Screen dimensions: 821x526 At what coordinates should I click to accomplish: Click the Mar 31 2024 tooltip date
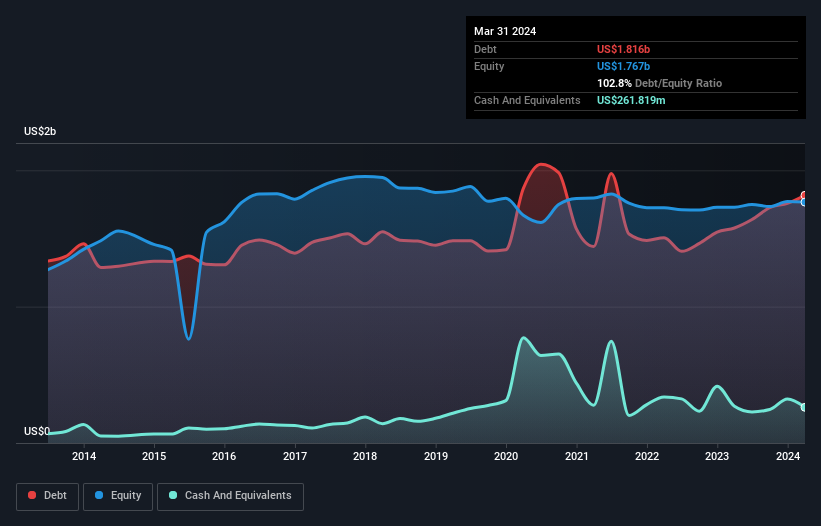pyautogui.click(x=505, y=31)
